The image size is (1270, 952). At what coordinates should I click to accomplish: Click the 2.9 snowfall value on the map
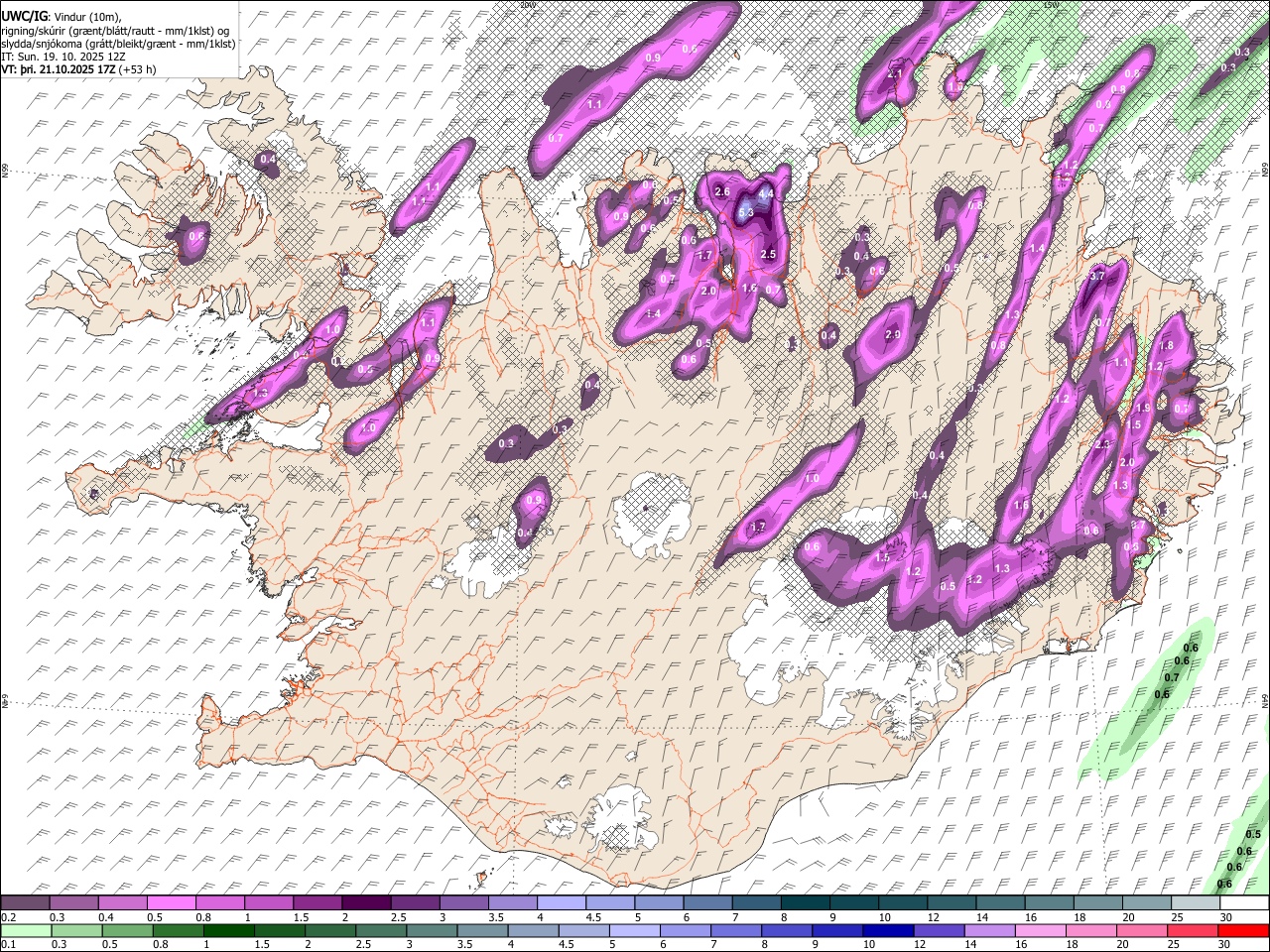[893, 335]
